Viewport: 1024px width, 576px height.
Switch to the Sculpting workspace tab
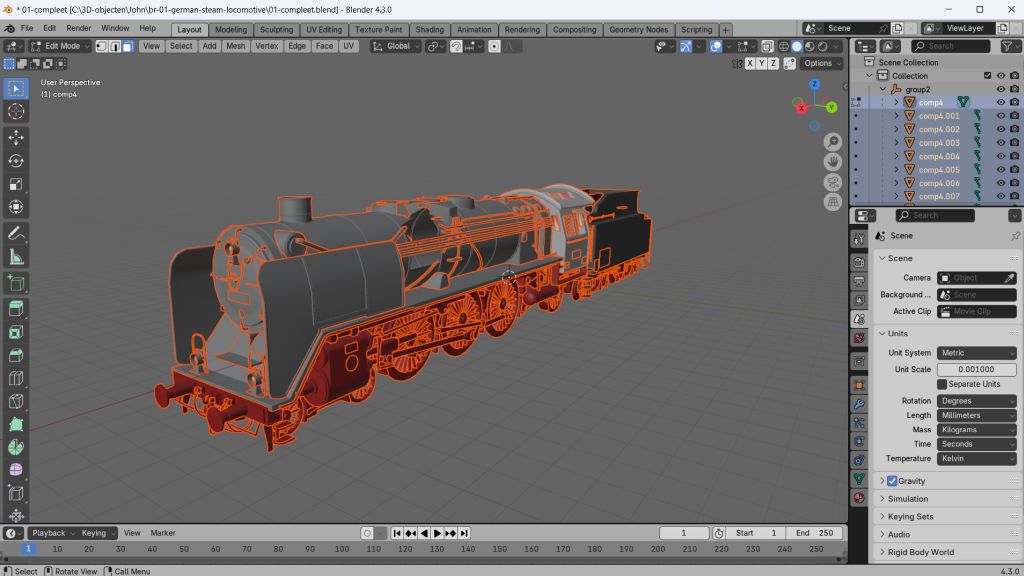(x=276, y=30)
